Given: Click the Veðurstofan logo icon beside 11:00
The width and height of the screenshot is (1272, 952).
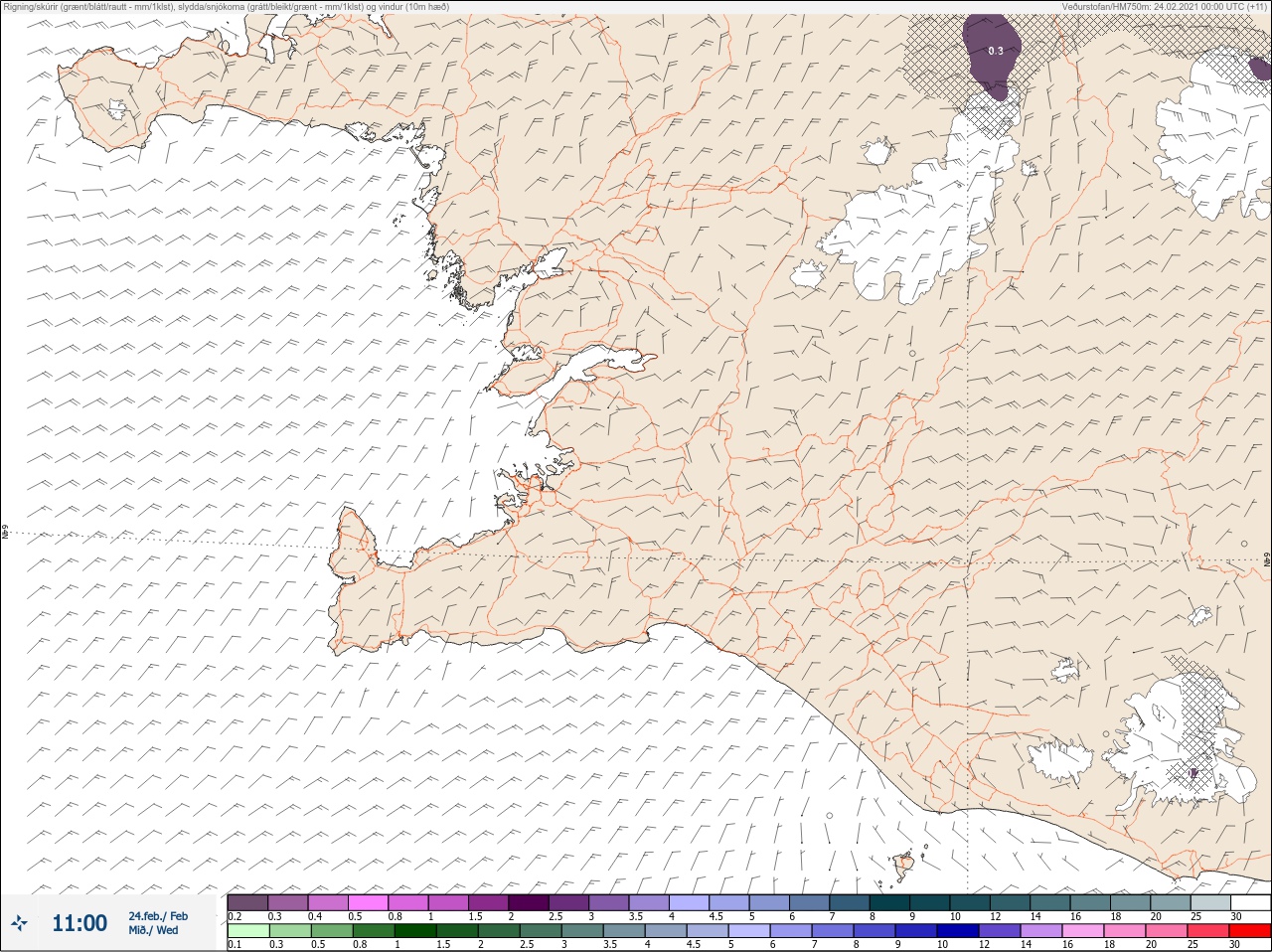Looking at the screenshot, I should [19, 923].
